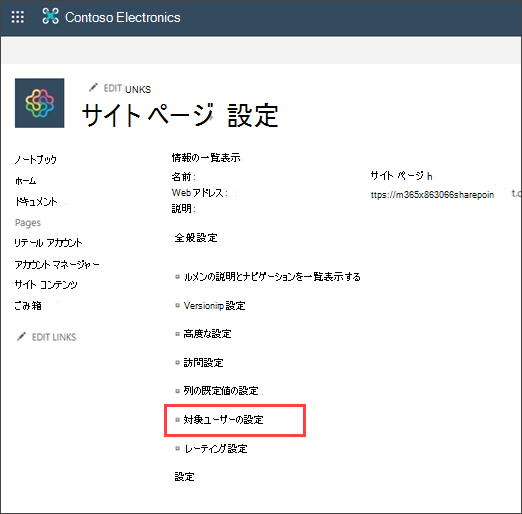The image size is (522, 514).
Task: Open Versioning 設定 link
Action: tap(214, 306)
